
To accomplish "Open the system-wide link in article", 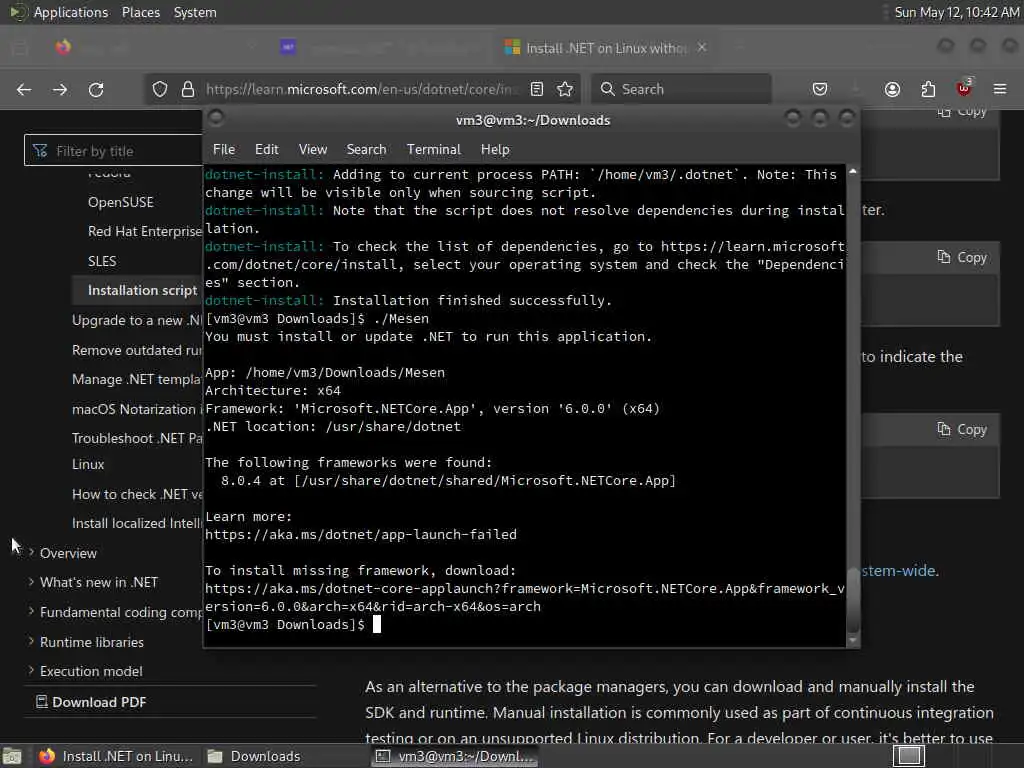I will point(900,570).
